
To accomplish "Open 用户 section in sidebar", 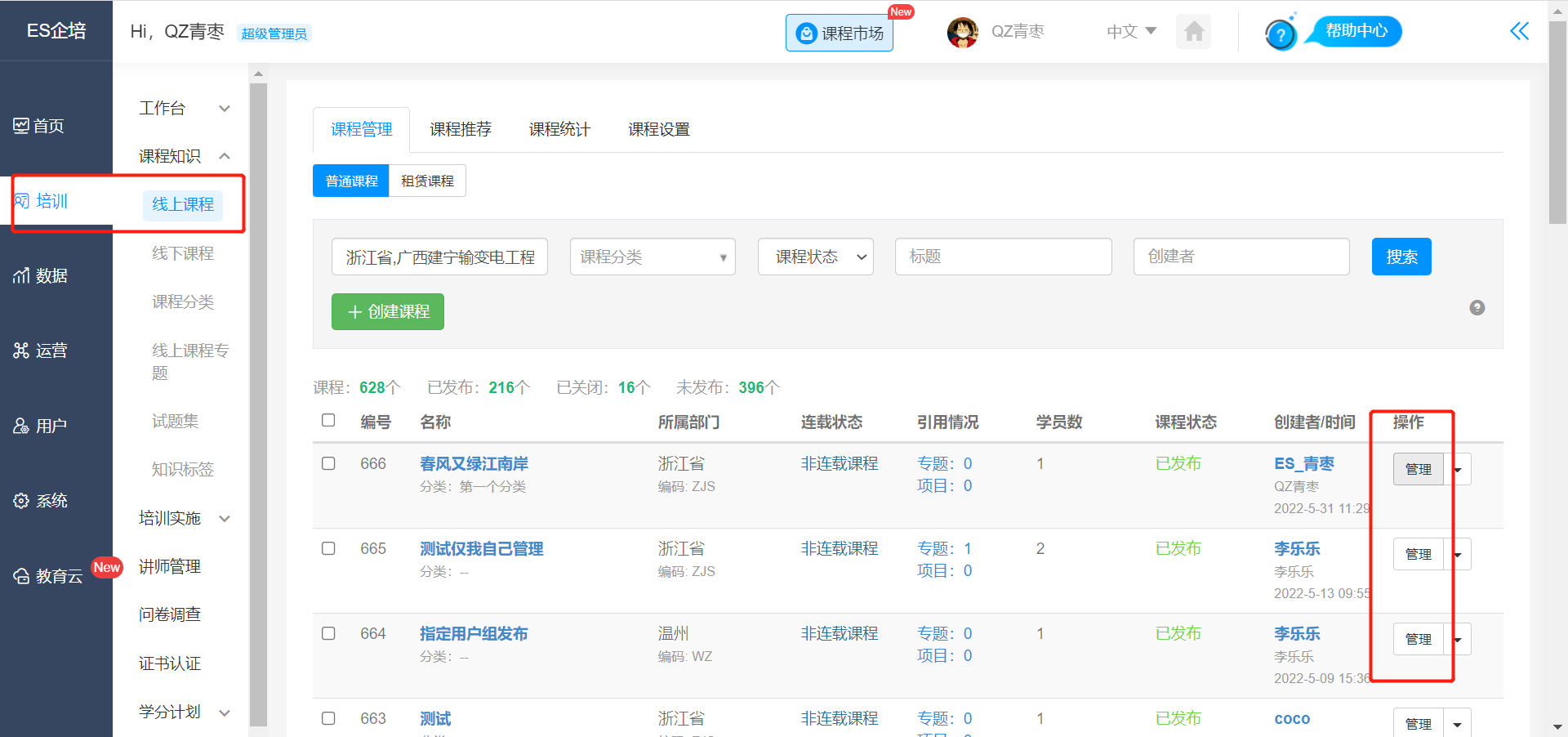I will (41, 427).
